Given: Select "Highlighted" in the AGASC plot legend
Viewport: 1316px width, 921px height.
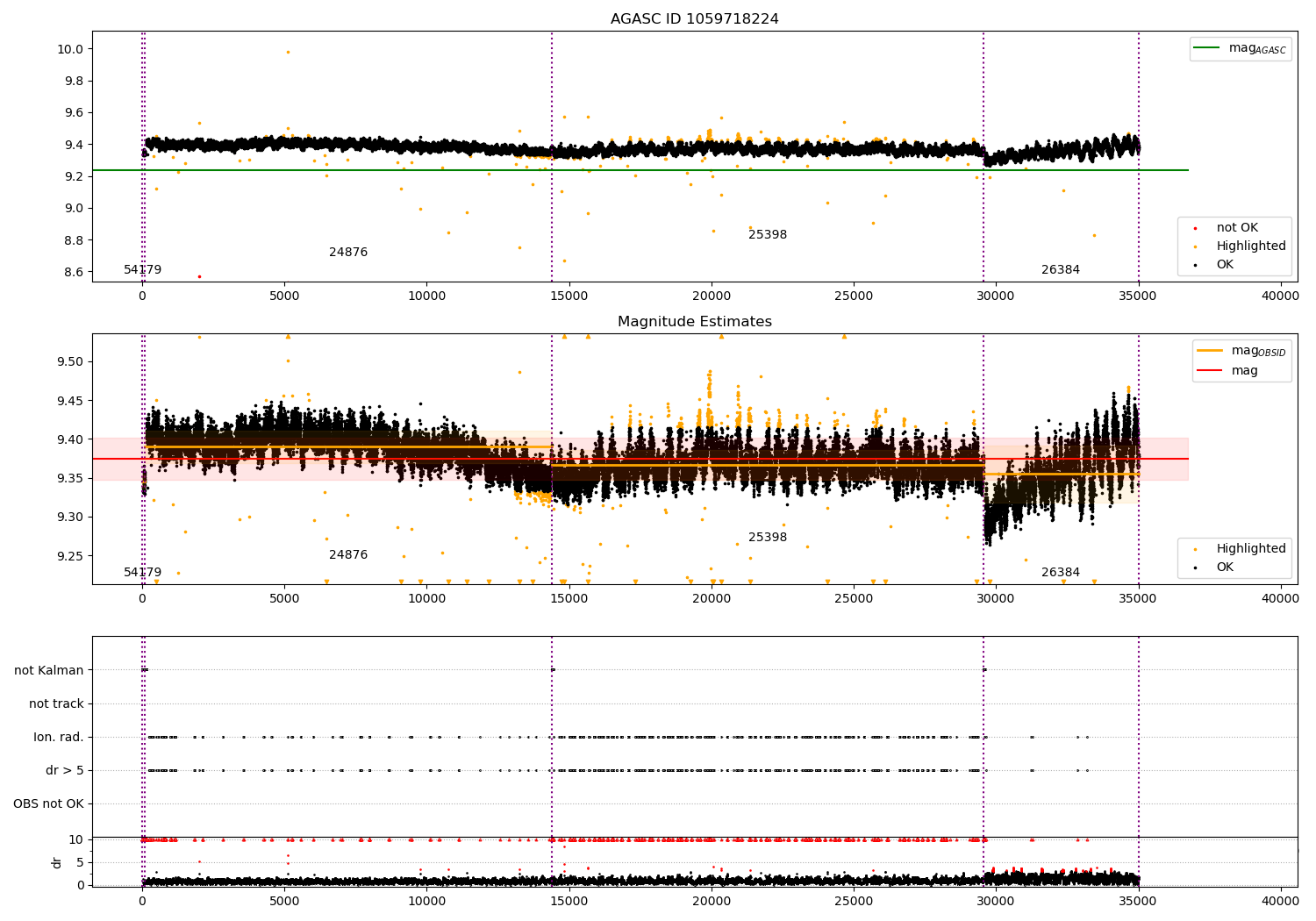Looking at the screenshot, I should (x=1251, y=246).
